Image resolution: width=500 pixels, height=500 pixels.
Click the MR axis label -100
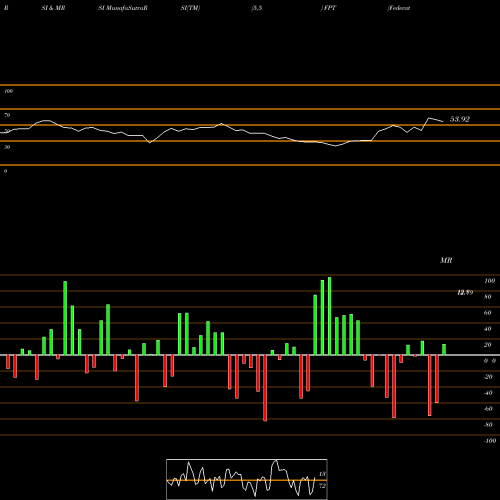(490, 441)
